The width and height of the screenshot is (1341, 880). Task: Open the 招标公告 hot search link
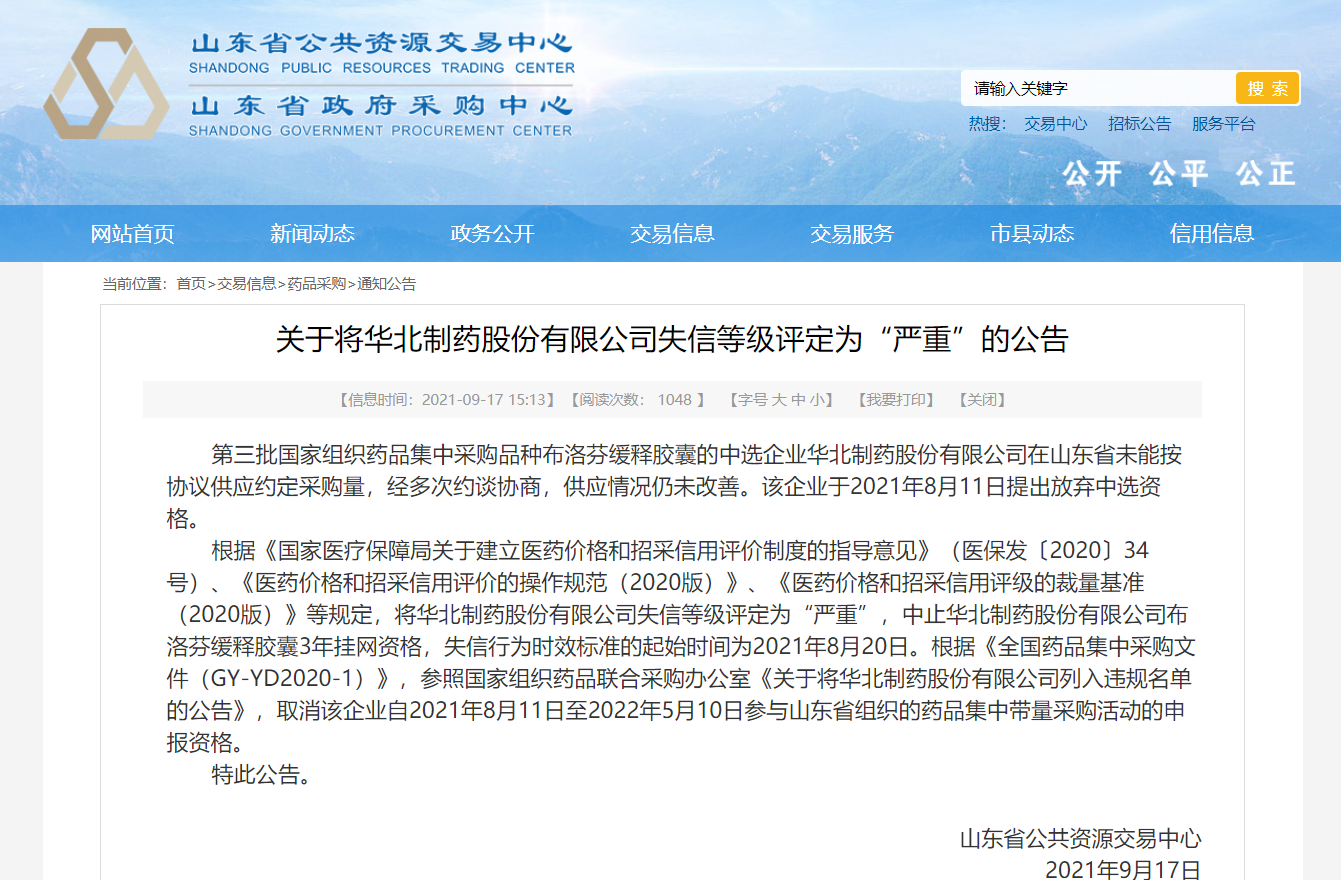tap(1139, 123)
